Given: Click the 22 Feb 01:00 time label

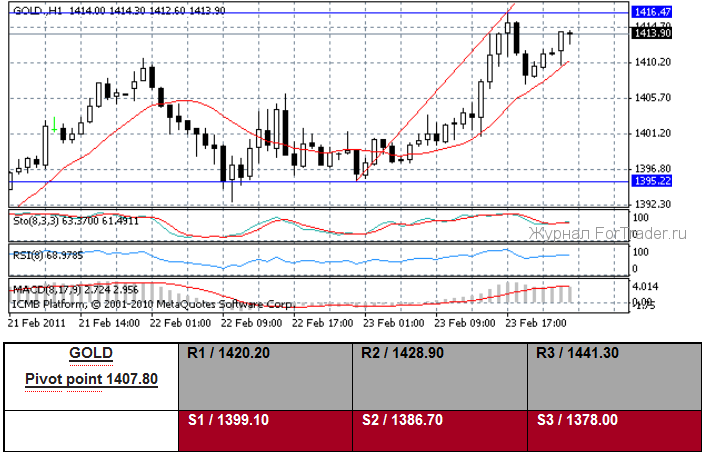Looking at the screenshot, I should pyautogui.click(x=180, y=323).
